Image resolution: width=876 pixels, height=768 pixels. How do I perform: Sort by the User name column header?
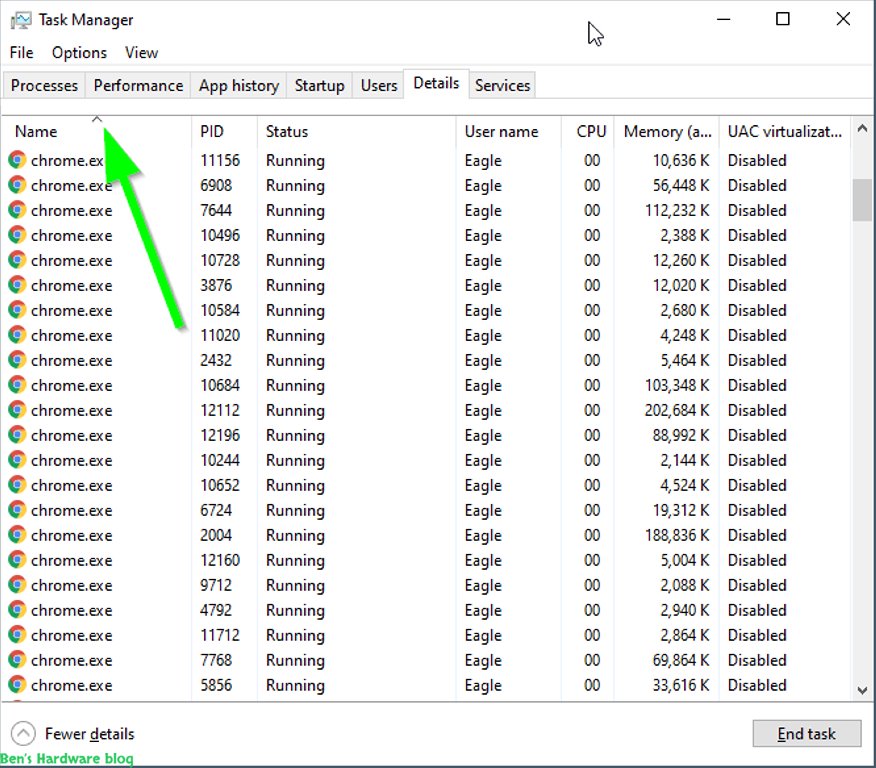click(508, 131)
